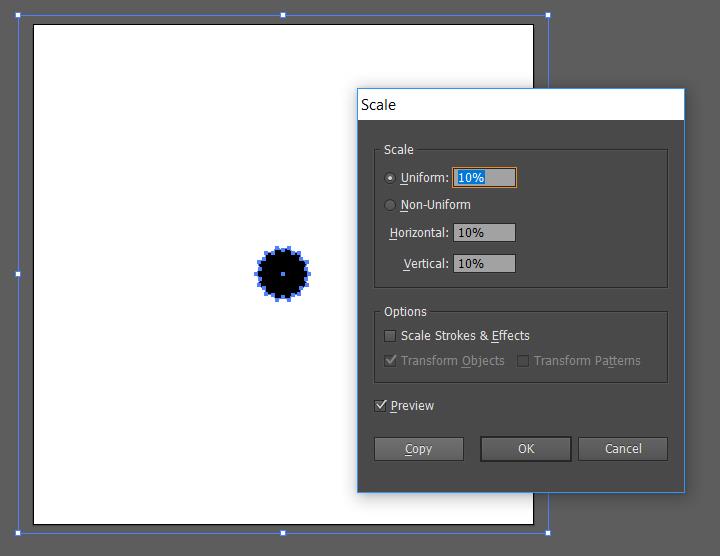
Task: Click the top-left bounding box handle
Action: pos(18,15)
